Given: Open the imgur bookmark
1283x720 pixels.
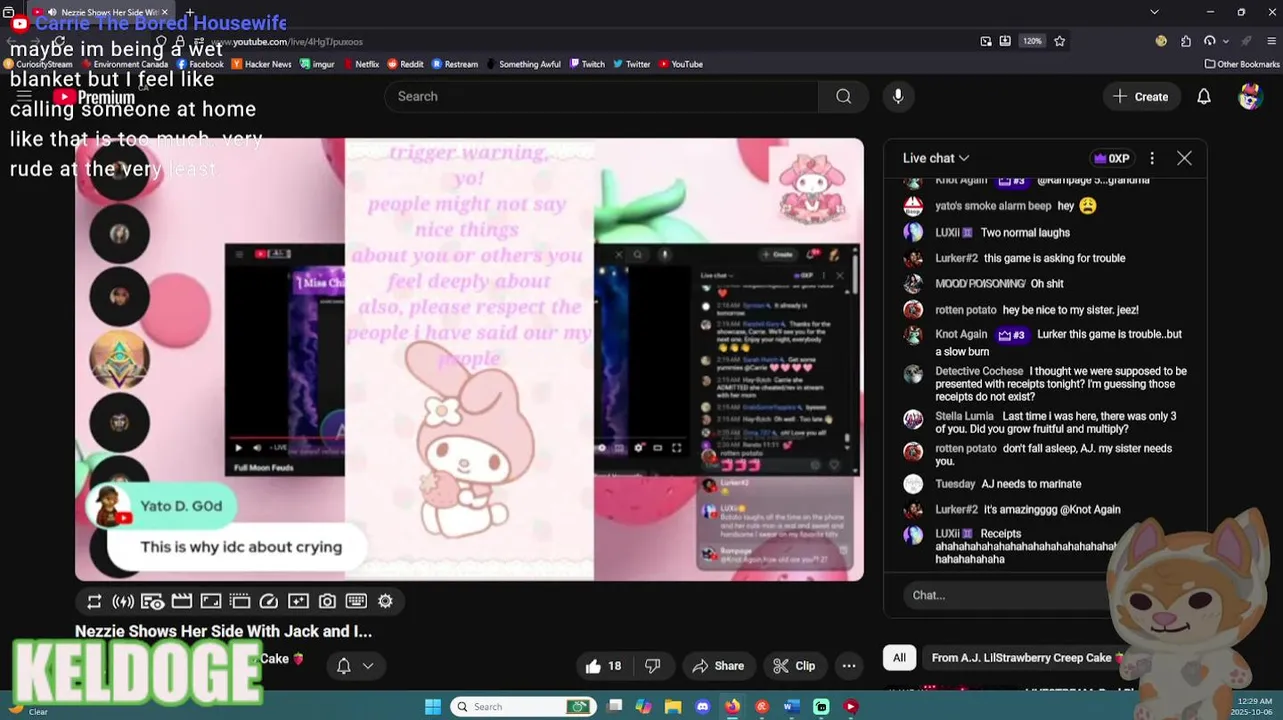Looking at the screenshot, I should tap(317, 64).
